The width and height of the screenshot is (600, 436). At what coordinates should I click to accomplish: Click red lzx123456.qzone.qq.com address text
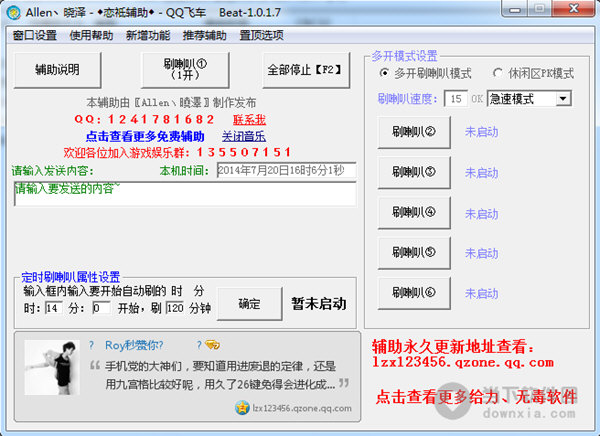(463, 362)
